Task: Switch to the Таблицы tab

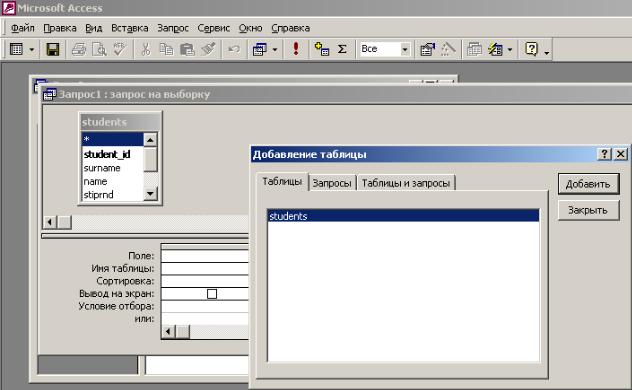Action: [282, 182]
